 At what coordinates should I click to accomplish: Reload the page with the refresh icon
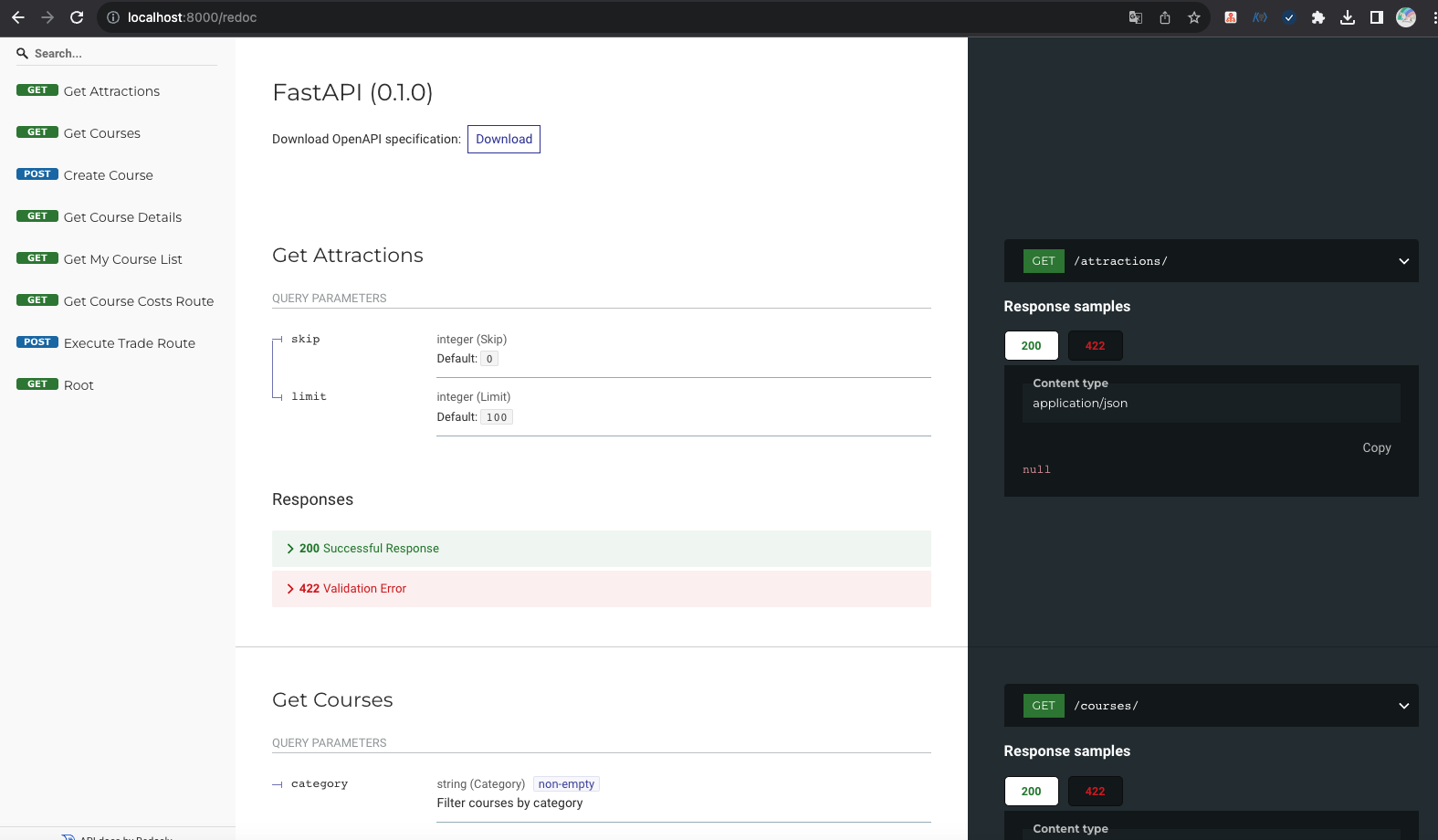click(x=77, y=17)
